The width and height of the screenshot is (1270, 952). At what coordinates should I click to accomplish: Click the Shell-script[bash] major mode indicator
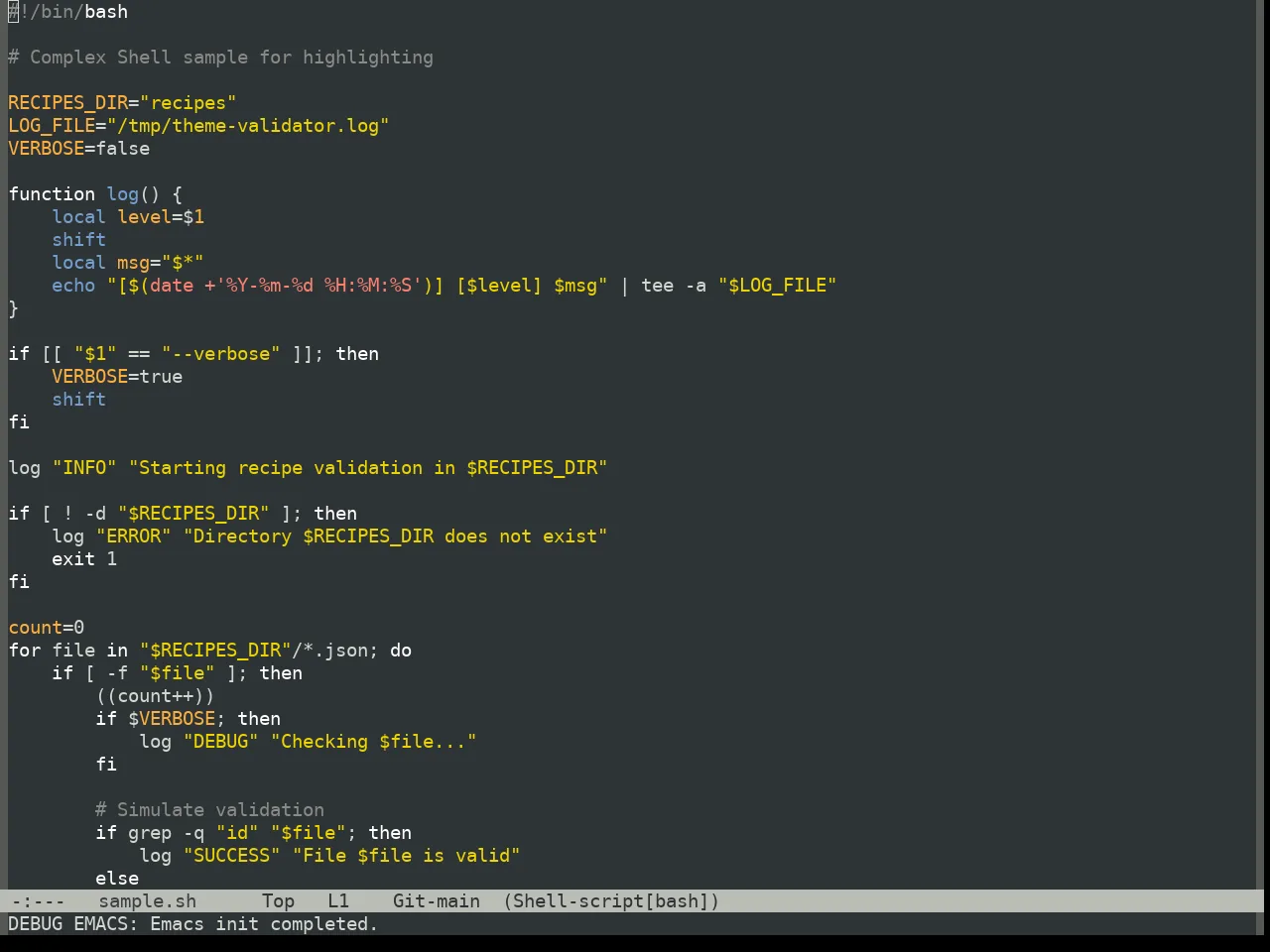(x=611, y=901)
